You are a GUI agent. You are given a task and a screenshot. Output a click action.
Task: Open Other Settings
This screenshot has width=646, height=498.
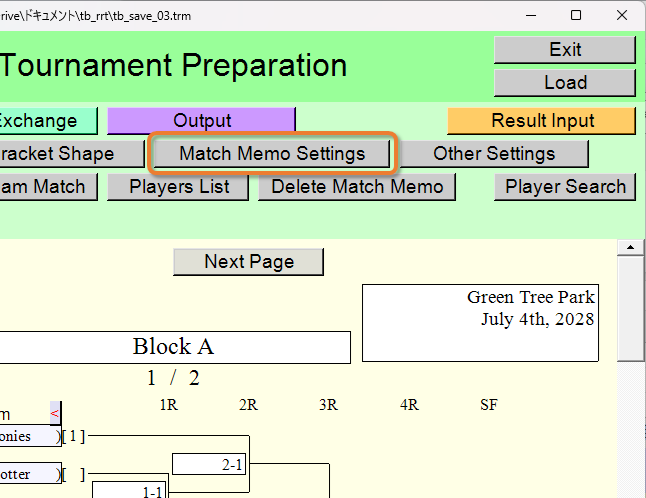point(494,154)
